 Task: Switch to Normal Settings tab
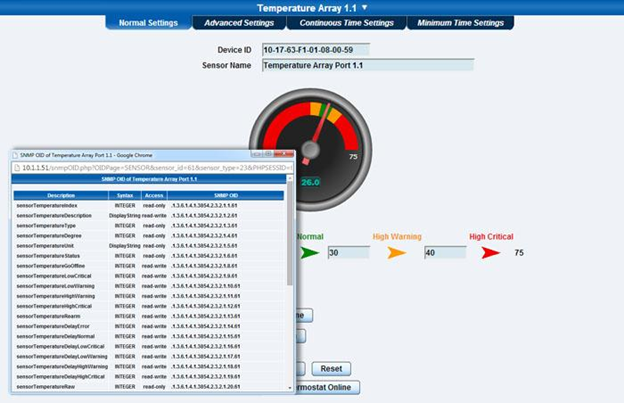coord(148,22)
